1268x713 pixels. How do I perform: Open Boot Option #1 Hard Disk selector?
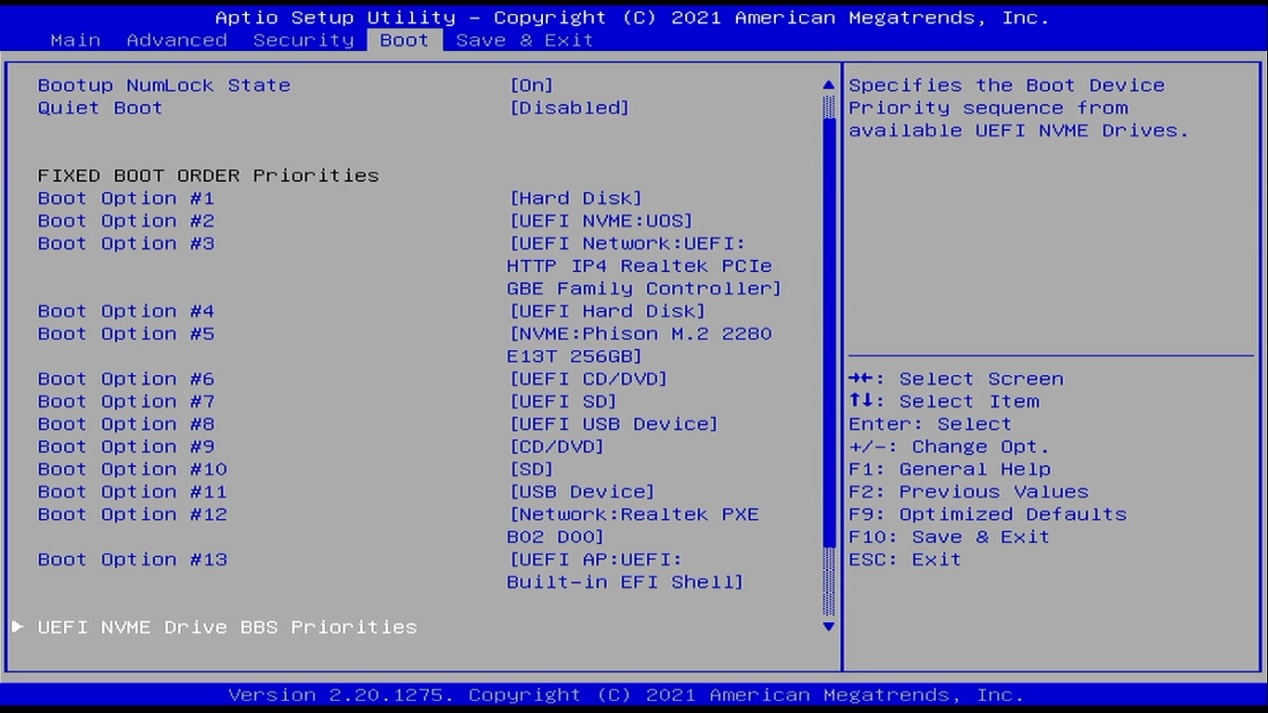576,199
